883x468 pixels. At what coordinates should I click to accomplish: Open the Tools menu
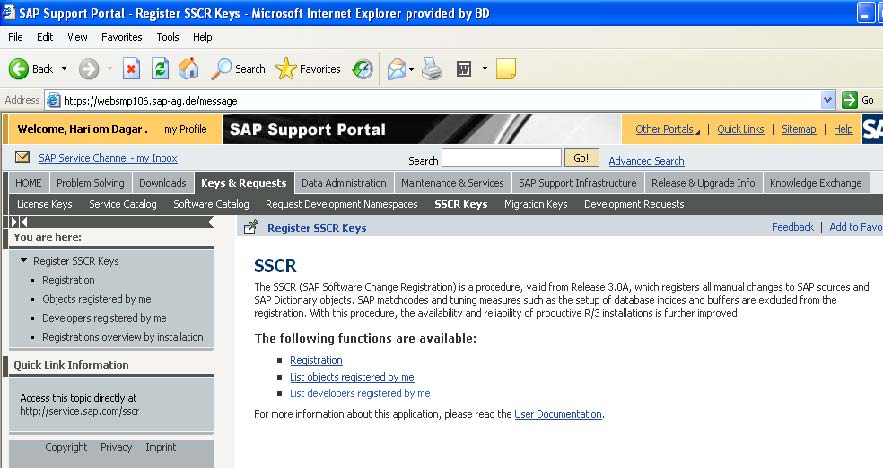(168, 37)
